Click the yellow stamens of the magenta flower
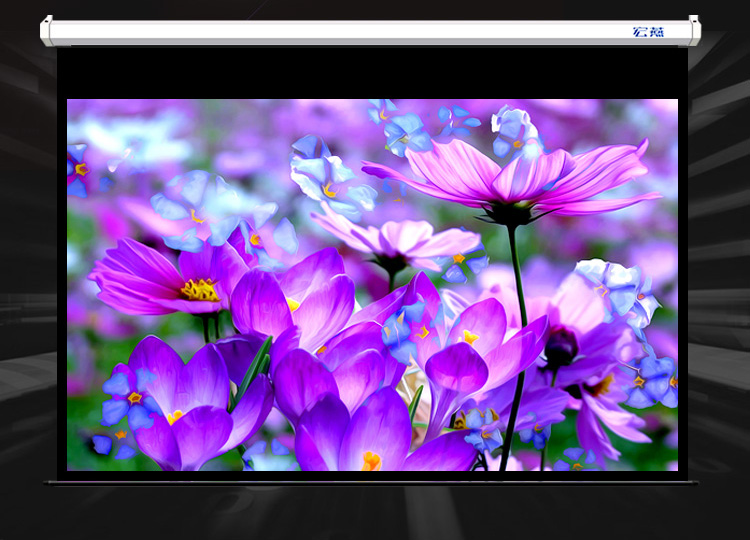The height and width of the screenshot is (540, 750). pyautogui.click(x=200, y=290)
